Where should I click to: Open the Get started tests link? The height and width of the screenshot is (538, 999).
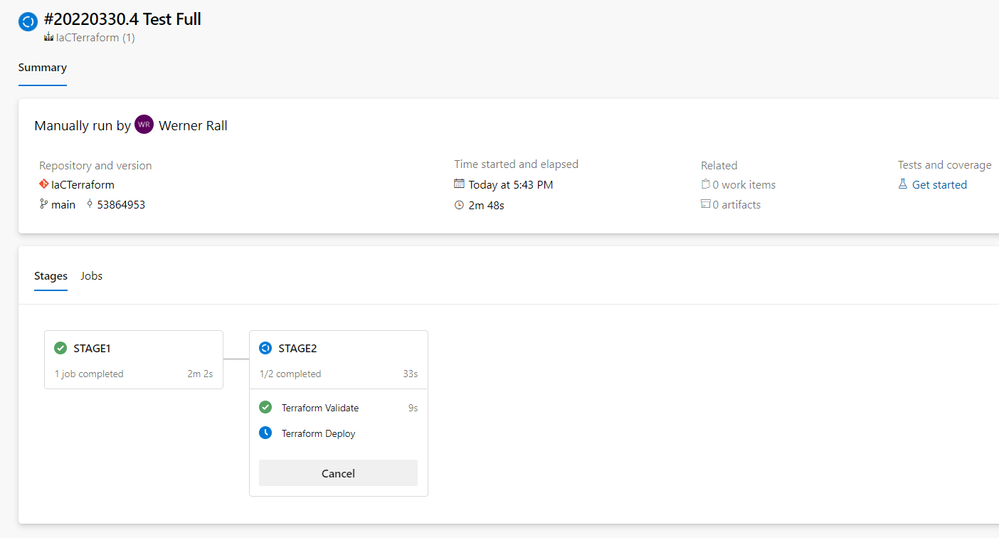(939, 185)
